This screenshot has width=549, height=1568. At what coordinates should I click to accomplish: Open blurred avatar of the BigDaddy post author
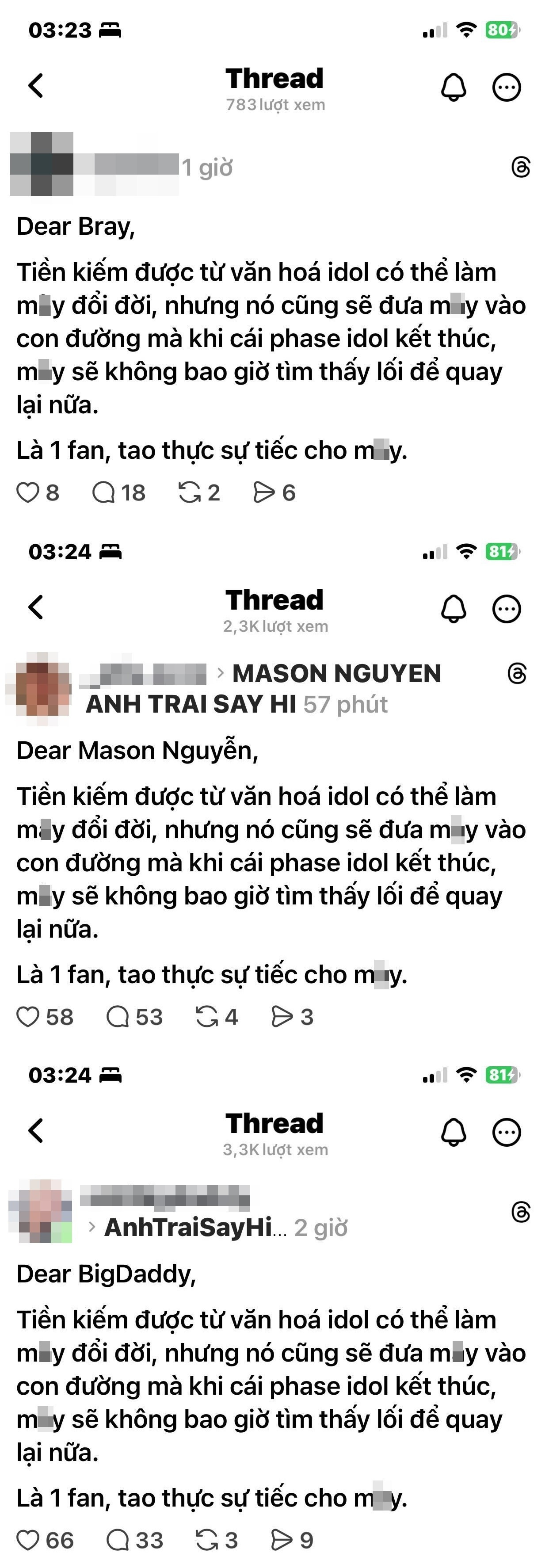41,1211
